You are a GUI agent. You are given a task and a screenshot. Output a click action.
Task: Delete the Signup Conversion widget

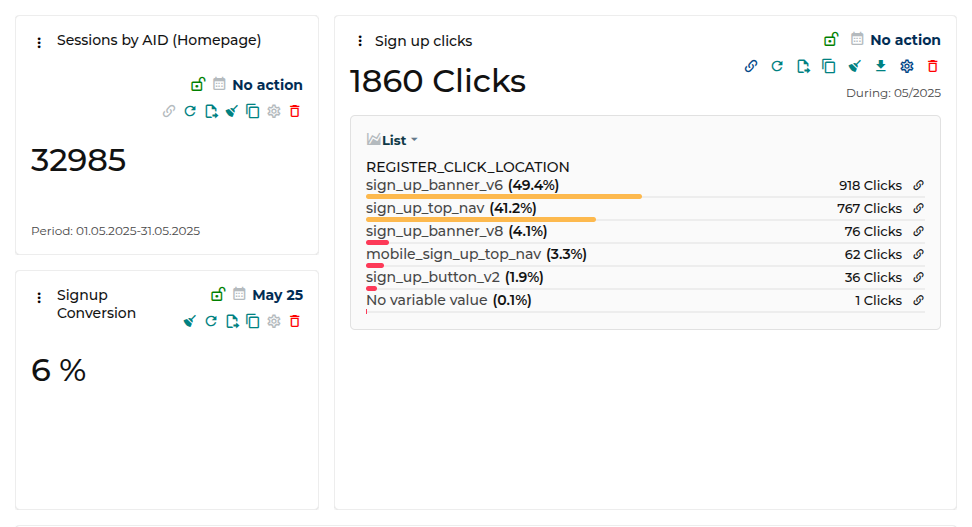tap(295, 321)
